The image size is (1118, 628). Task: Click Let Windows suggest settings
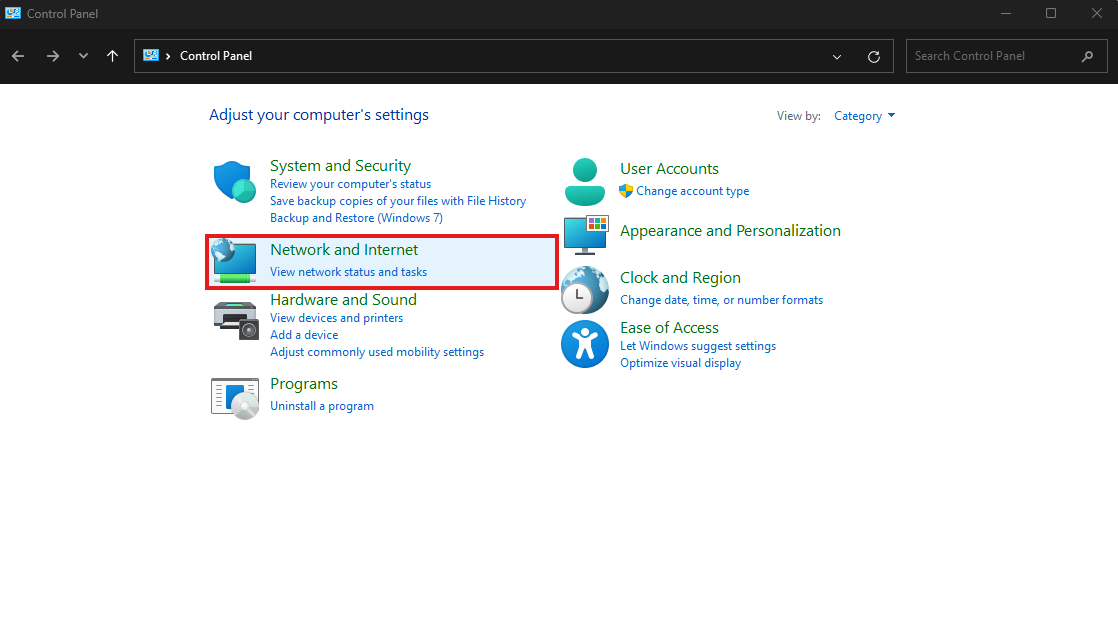click(698, 346)
